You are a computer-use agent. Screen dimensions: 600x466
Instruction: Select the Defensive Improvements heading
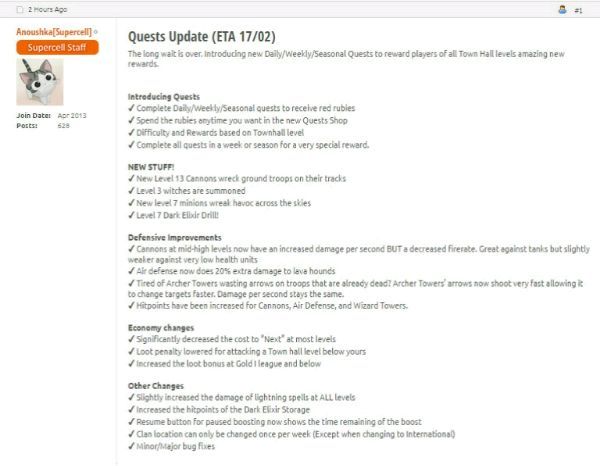coord(175,237)
